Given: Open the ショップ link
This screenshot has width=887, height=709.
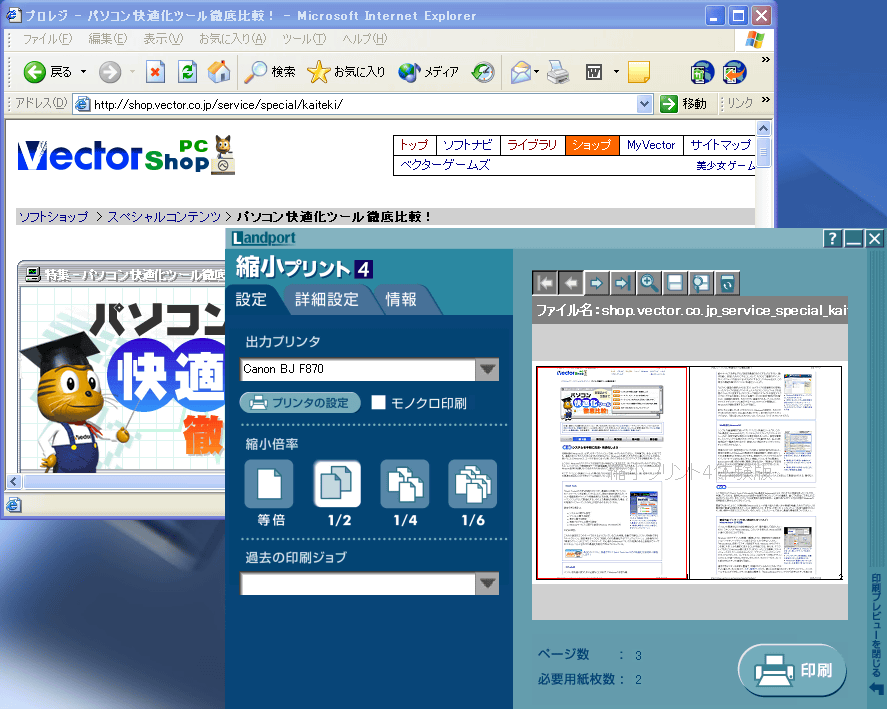Looking at the screenshot, I should (x=592, y=145).
